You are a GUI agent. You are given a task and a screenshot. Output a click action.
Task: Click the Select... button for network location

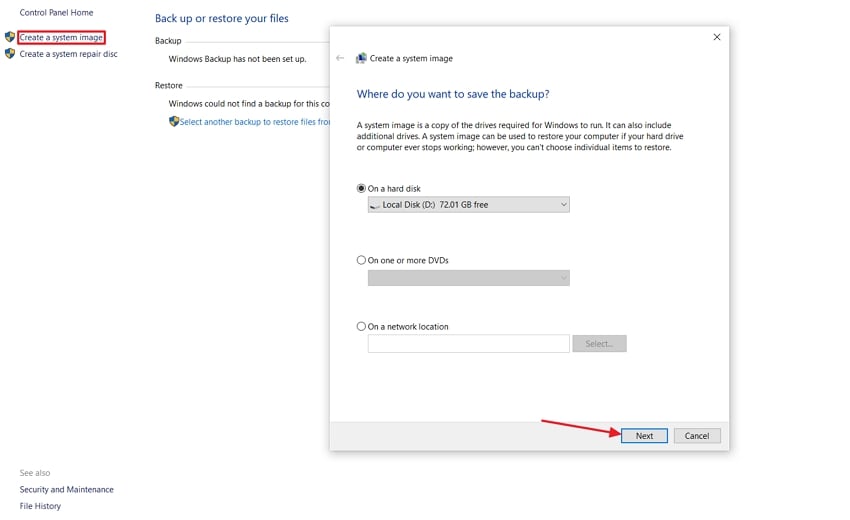pos(599,343)
